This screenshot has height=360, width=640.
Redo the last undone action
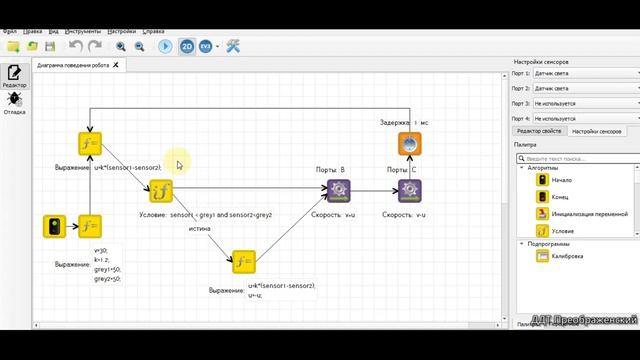(95, 46)
